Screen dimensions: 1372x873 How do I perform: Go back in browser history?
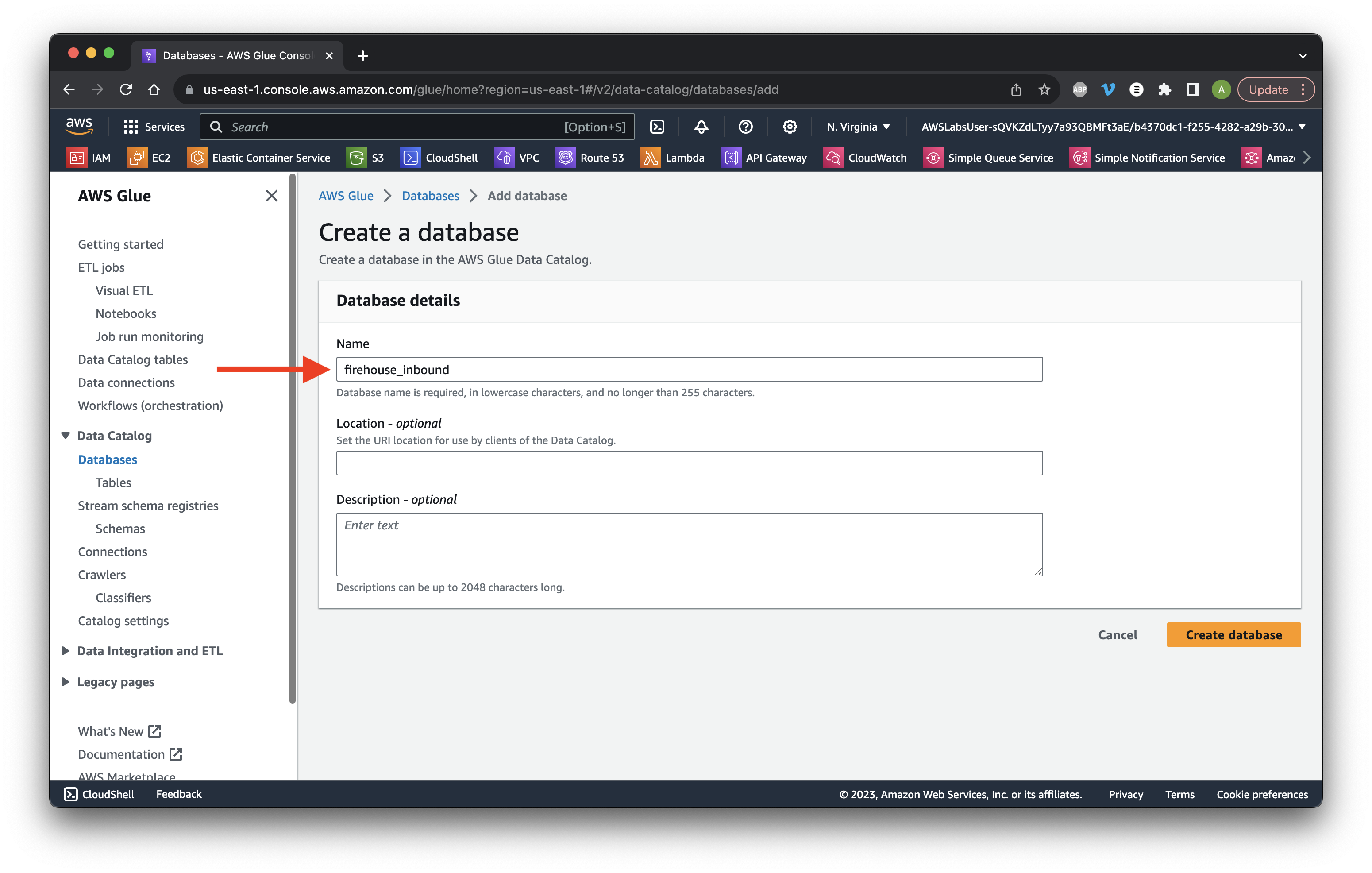[69, 89]
